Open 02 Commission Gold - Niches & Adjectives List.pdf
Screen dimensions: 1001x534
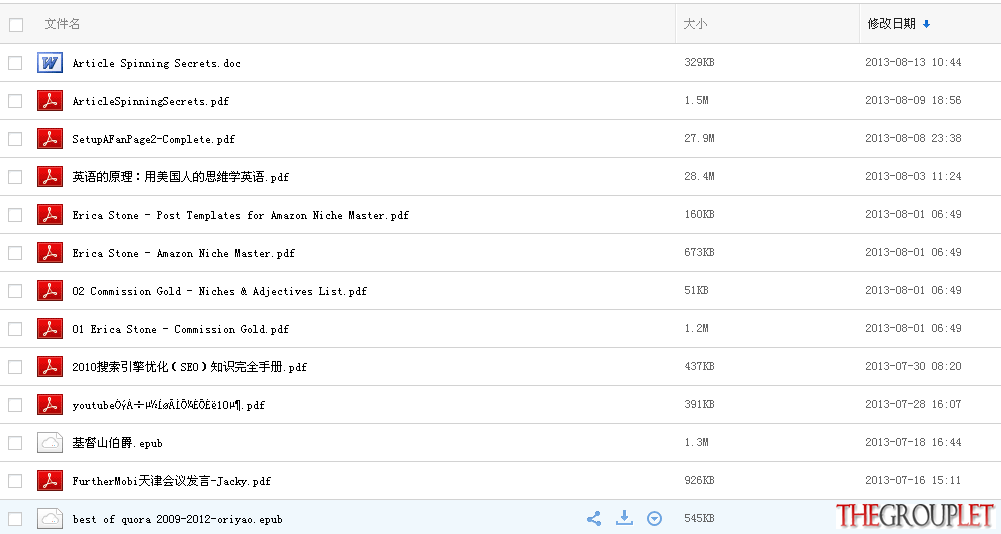point(220,291)
